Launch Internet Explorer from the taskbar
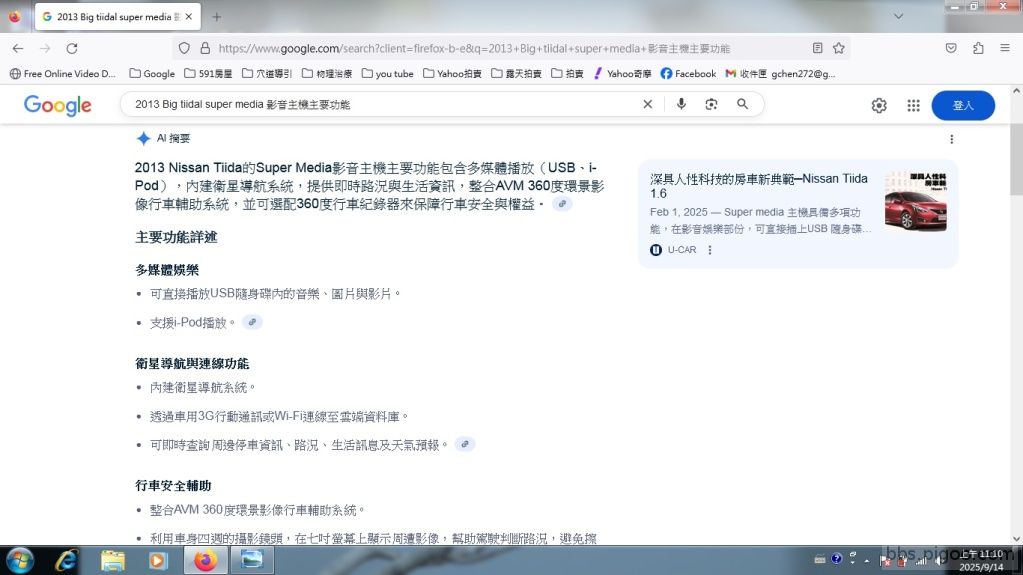1023x575 pixels. (x=66, y=561)
